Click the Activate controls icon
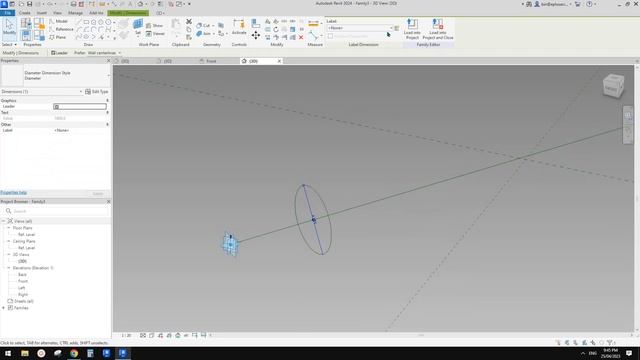This screenshot has width=640, height=360. point(239,27)
